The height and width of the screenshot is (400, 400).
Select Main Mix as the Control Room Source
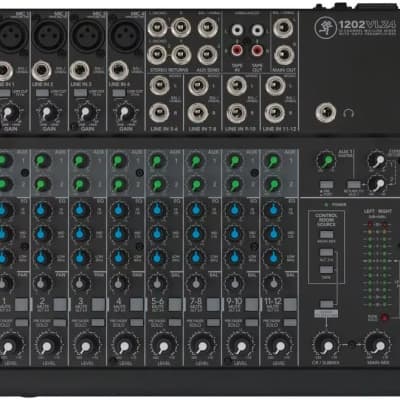pyautogui.click(x=326, y=234)
